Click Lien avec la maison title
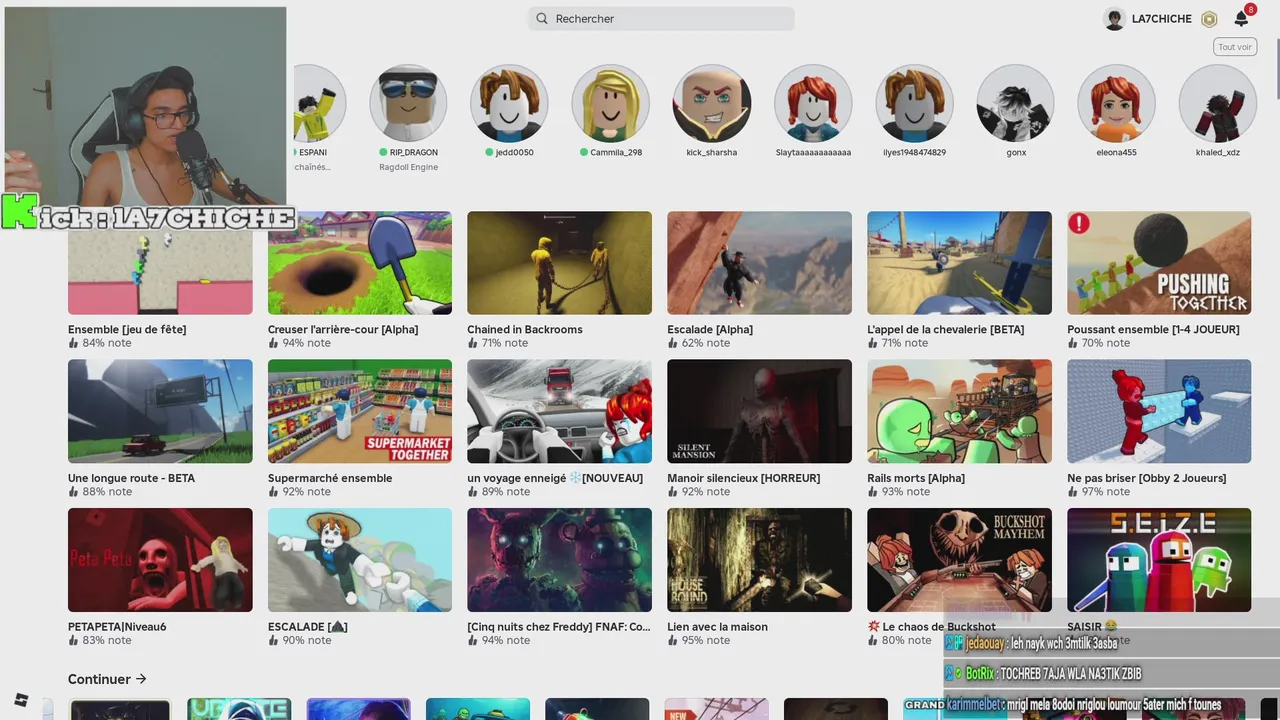This screenshot has width=1280, height=720. pos(718,627)
